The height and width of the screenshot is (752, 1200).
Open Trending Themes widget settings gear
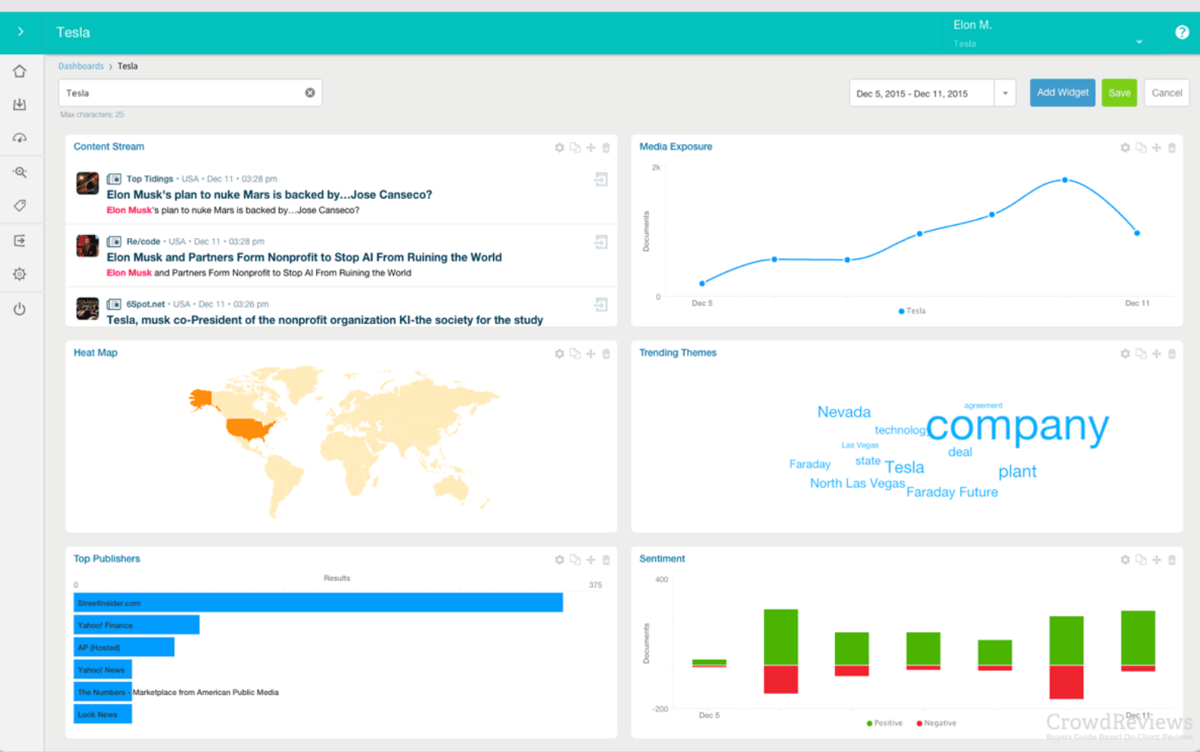(1125, 354)
